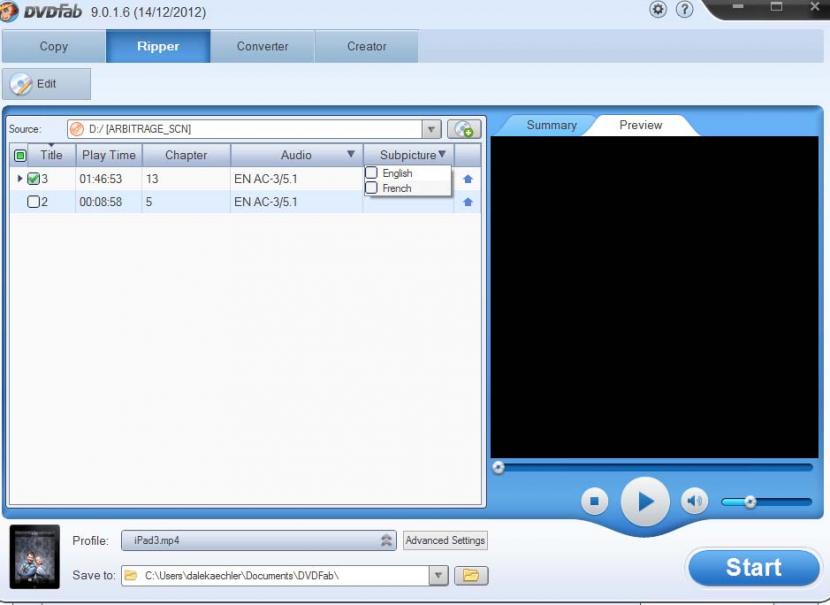Sort by the Play Time column header
The image size is (830, 605).
(x=109, y=155)
